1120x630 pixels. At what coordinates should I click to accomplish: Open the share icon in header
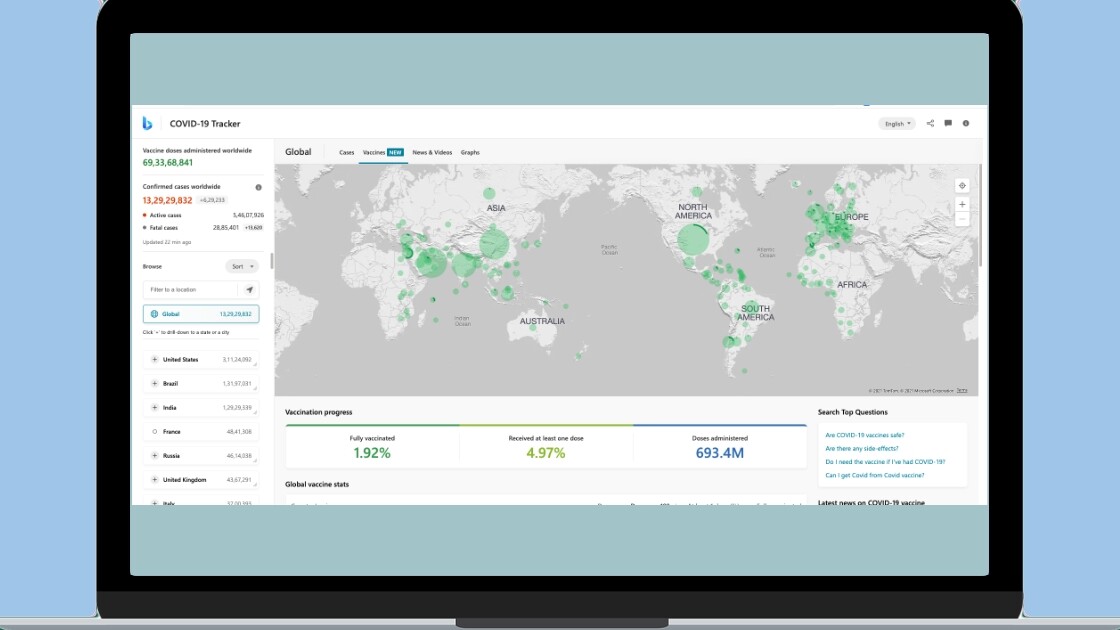tap(930, 124)
